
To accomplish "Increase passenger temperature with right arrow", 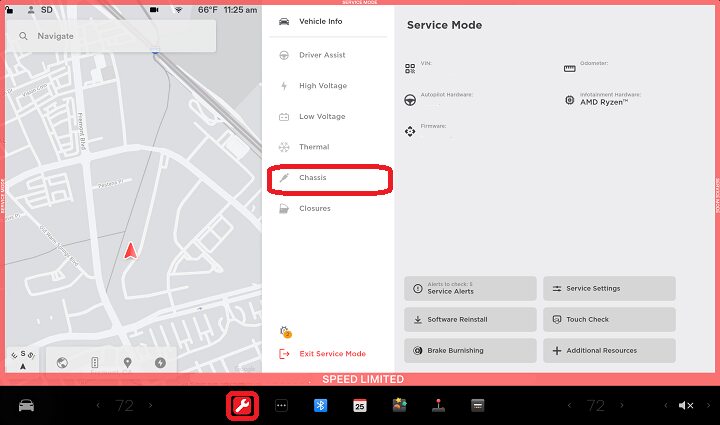I will (x=622, y=405).
